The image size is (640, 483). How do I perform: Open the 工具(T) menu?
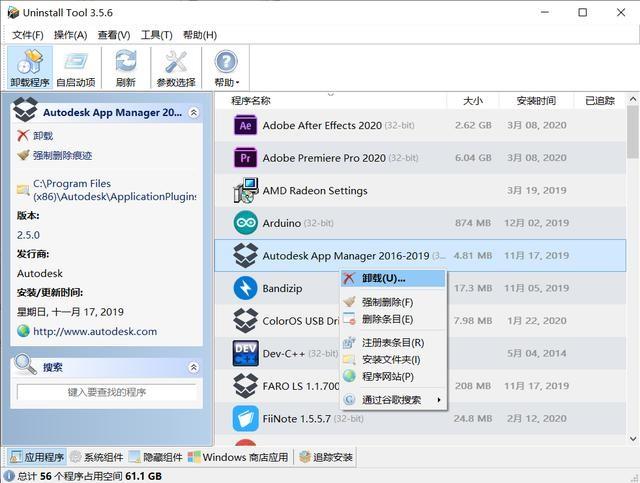pyautogui.click(x=156, y=35)
